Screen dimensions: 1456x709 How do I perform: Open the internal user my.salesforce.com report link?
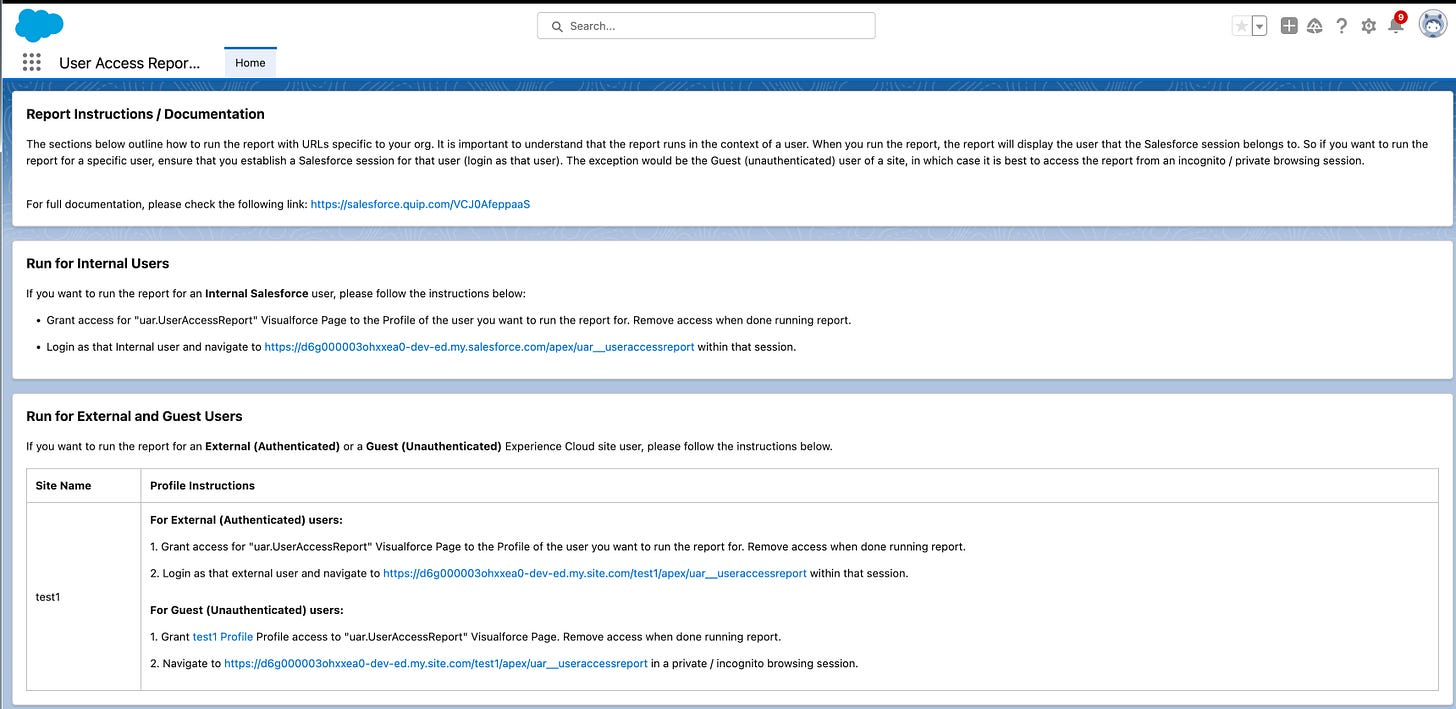pos(479,347)
